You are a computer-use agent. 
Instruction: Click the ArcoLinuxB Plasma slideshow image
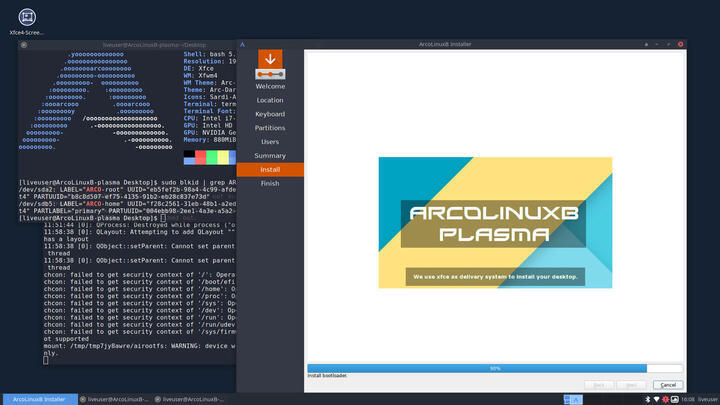495,223
